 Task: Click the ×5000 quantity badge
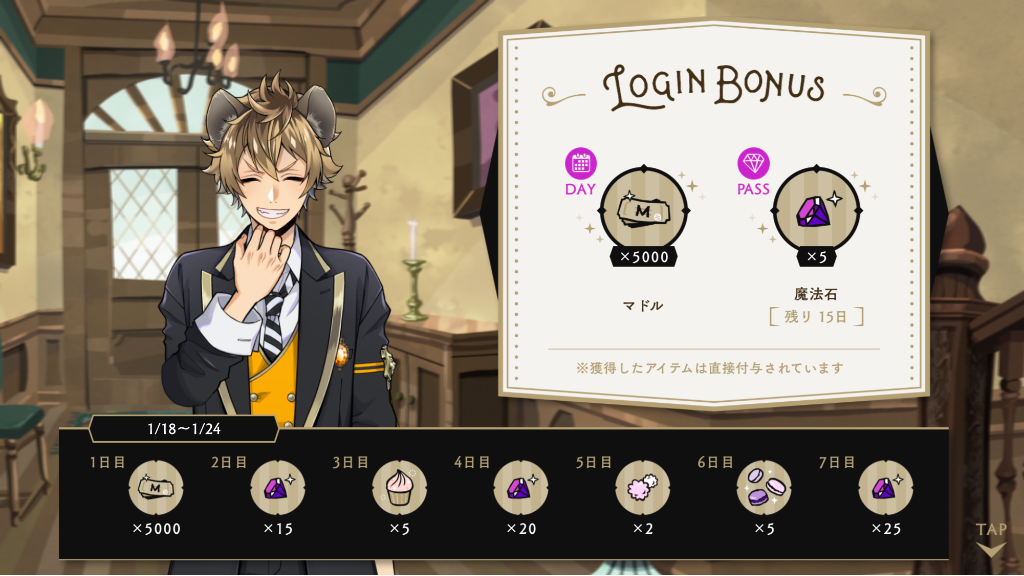click(644, 257)
